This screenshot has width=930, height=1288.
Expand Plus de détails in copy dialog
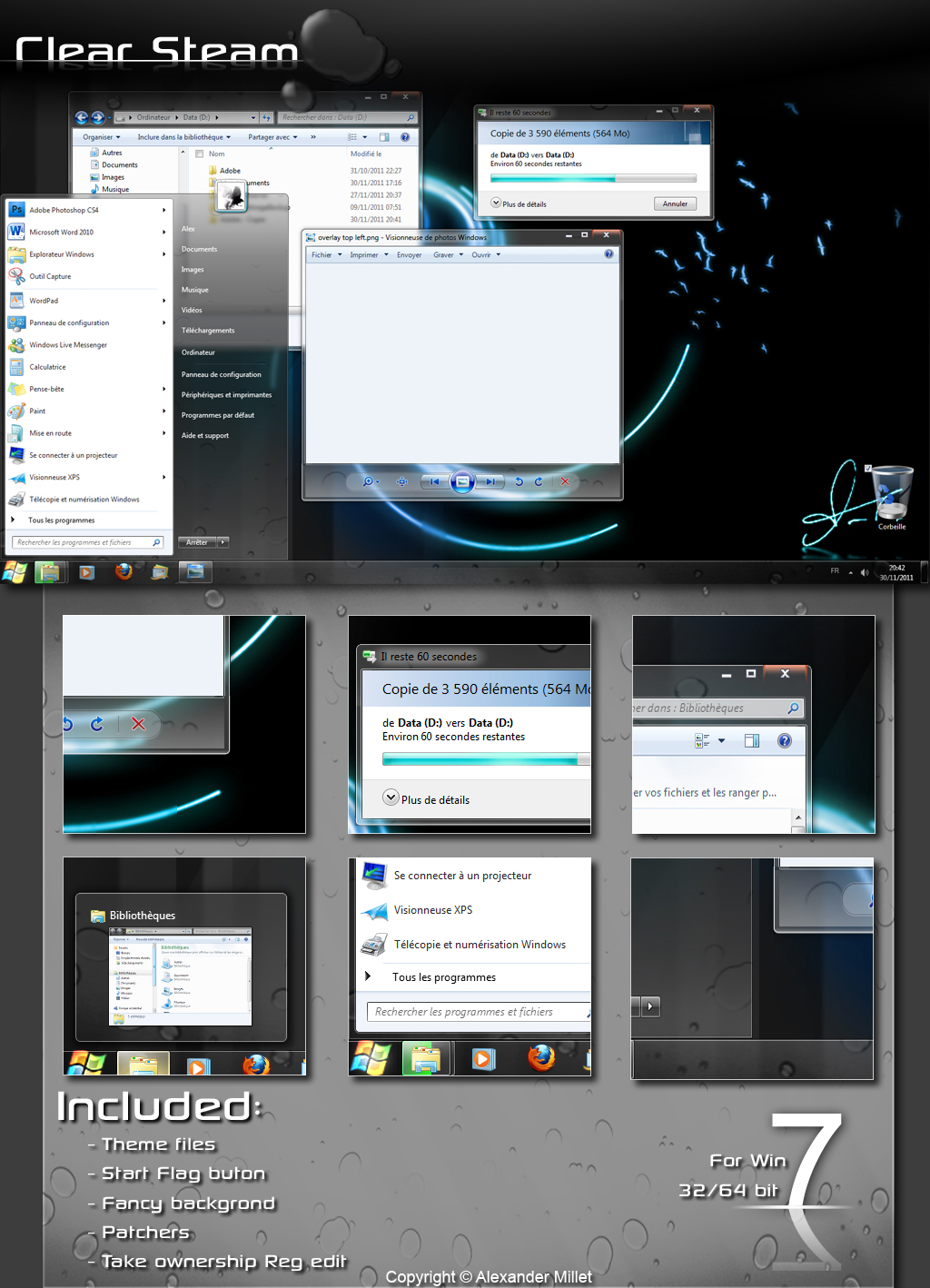point(519,203)
